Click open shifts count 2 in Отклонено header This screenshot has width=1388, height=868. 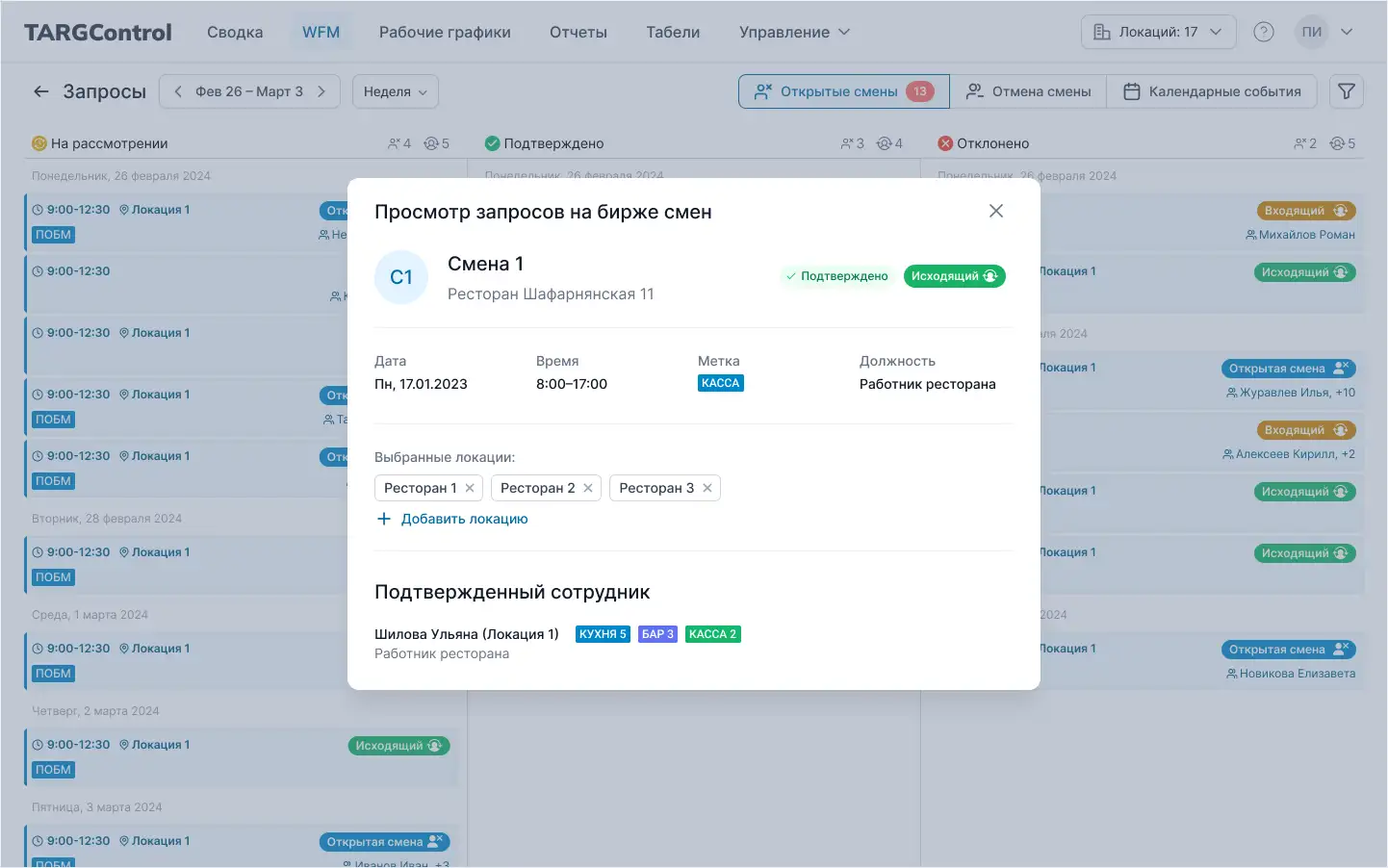pos(1305,143)
